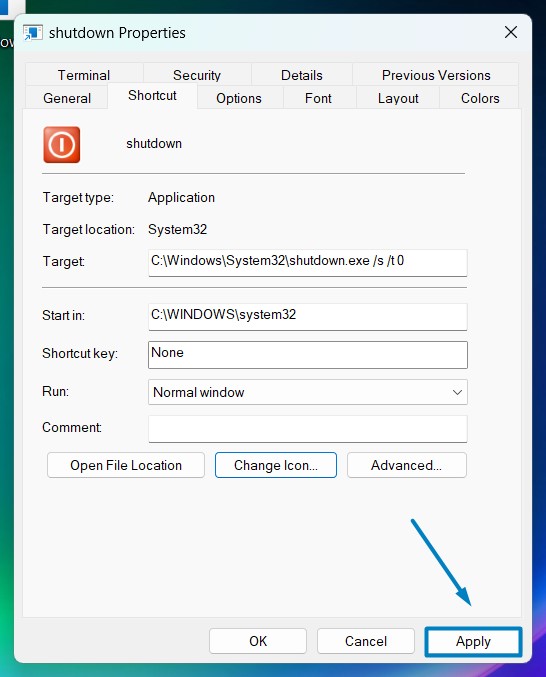Click the 'Start in:' label
The width and height of the screenshot is (546, 677).
pyautogui.click(x=63, y=315)
